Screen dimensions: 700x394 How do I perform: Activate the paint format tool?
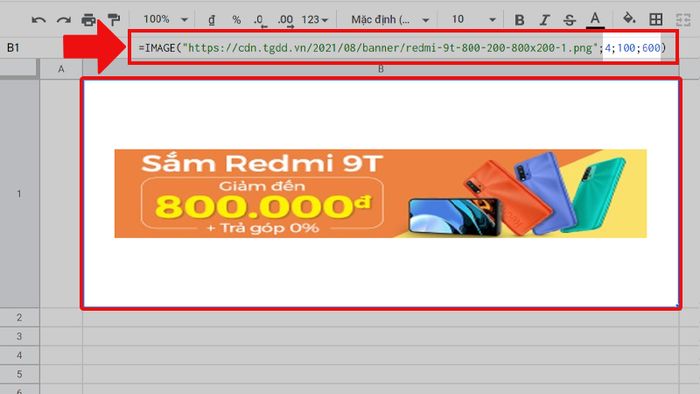114,20
